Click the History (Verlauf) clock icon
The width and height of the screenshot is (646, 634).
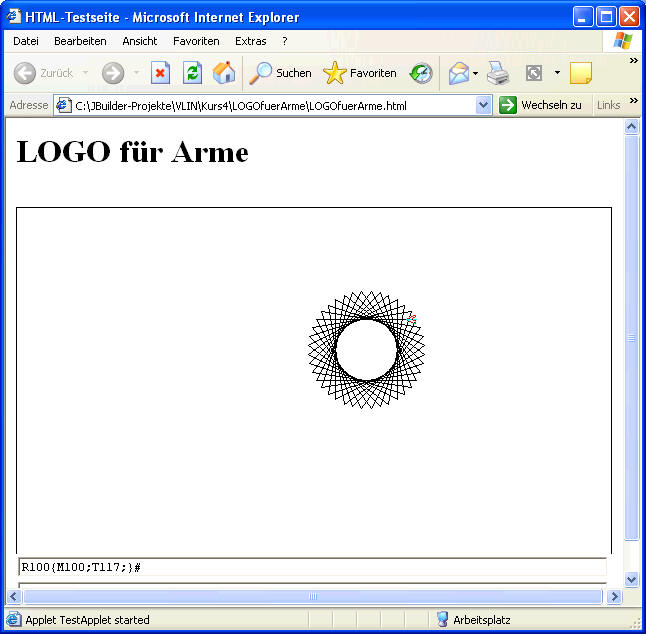coord(422,73)
